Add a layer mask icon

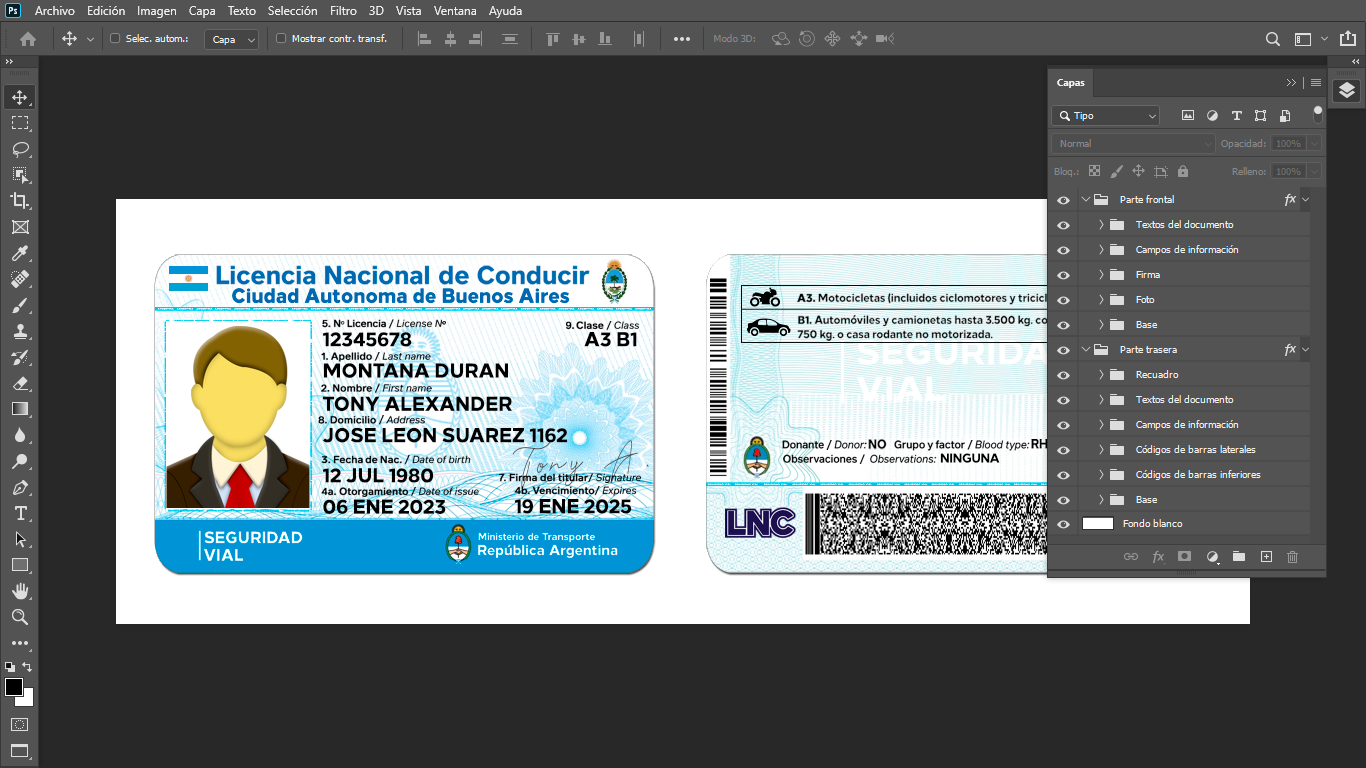coord(1185,557)
